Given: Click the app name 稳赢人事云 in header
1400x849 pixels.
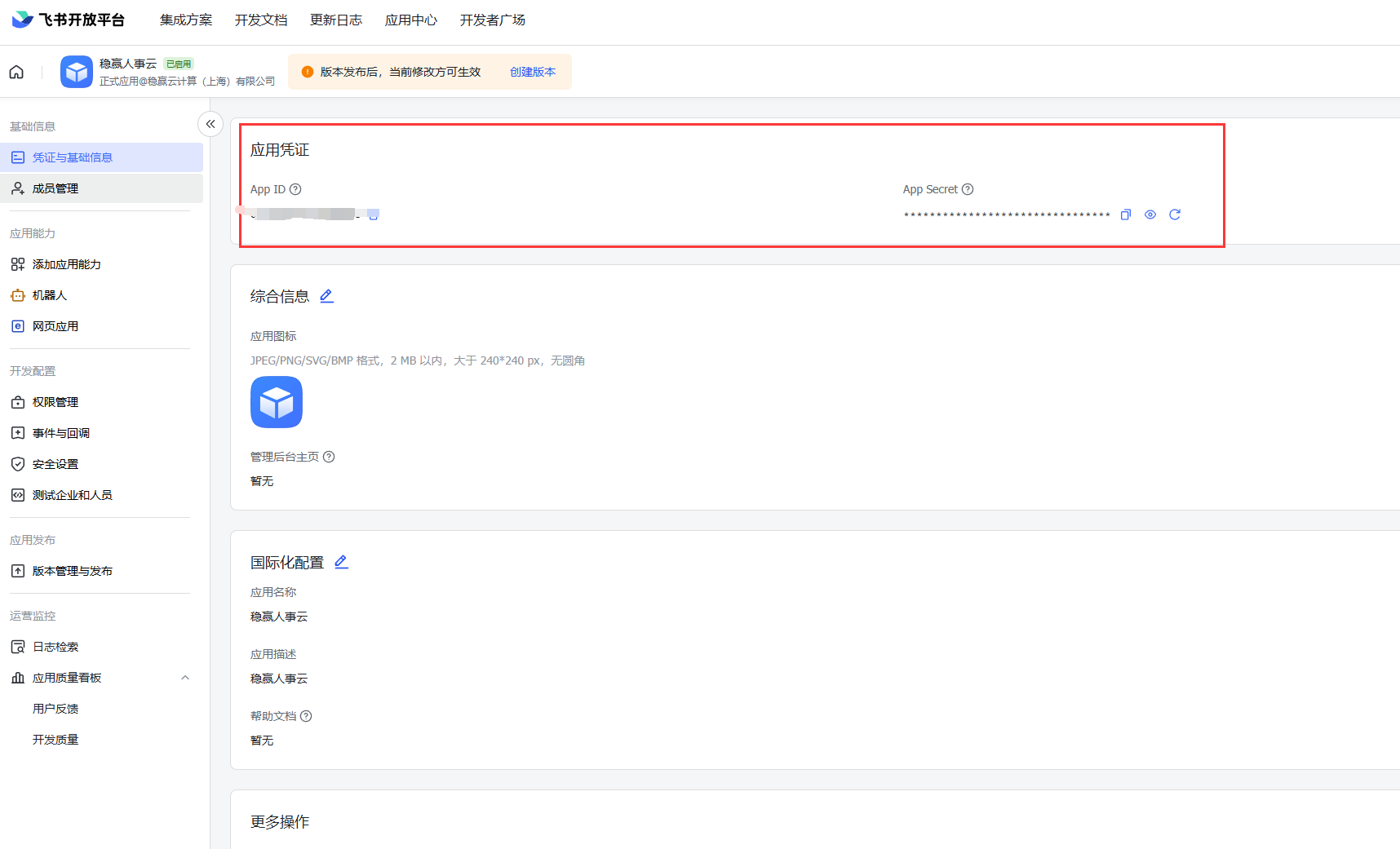Looking at the screenshot, I should (x=128, y=64).
